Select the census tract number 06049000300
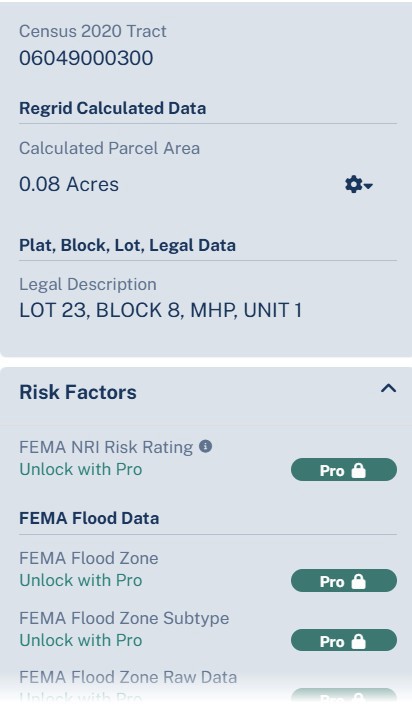 click(86, 58)
